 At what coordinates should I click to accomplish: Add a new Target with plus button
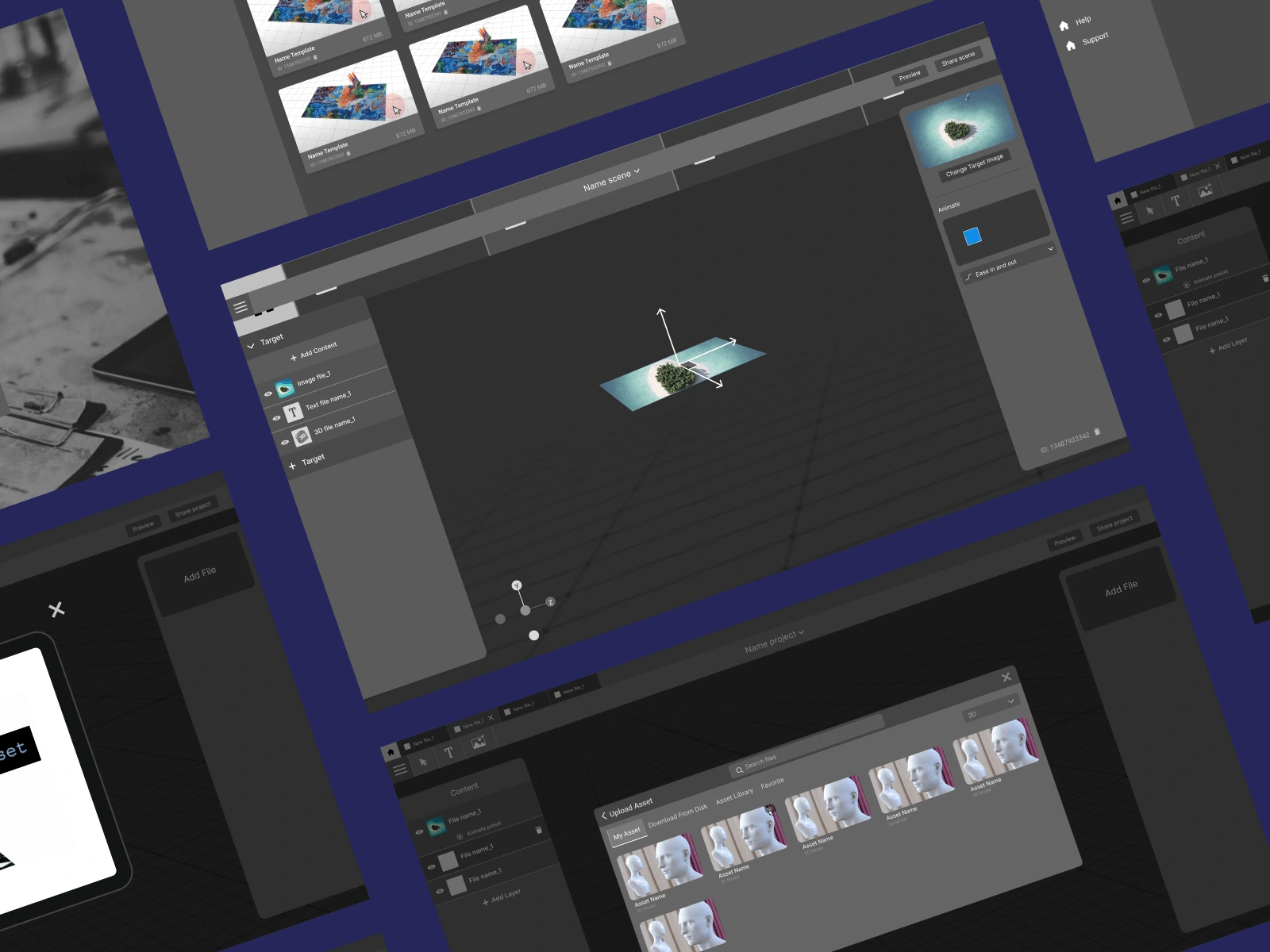click(x=292, y=466)
